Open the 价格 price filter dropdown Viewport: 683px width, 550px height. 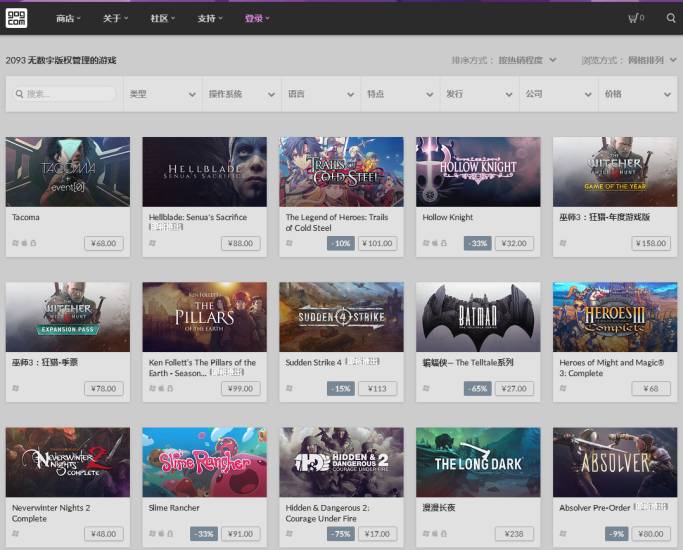[636, 94]
